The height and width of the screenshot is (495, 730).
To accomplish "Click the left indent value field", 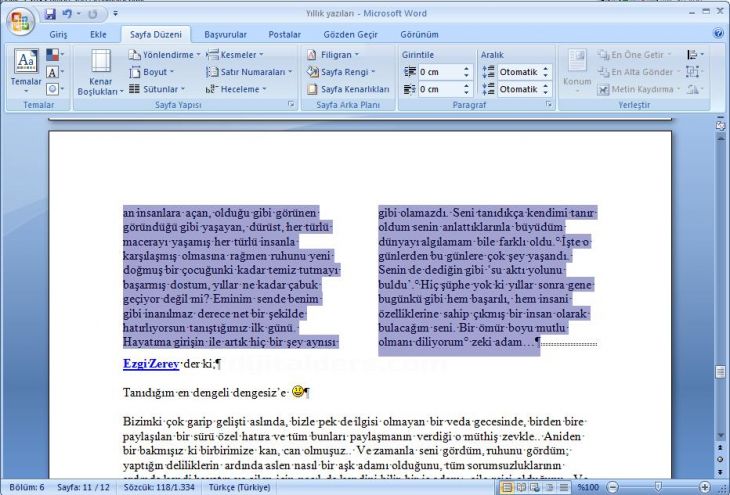I will 439,72.
